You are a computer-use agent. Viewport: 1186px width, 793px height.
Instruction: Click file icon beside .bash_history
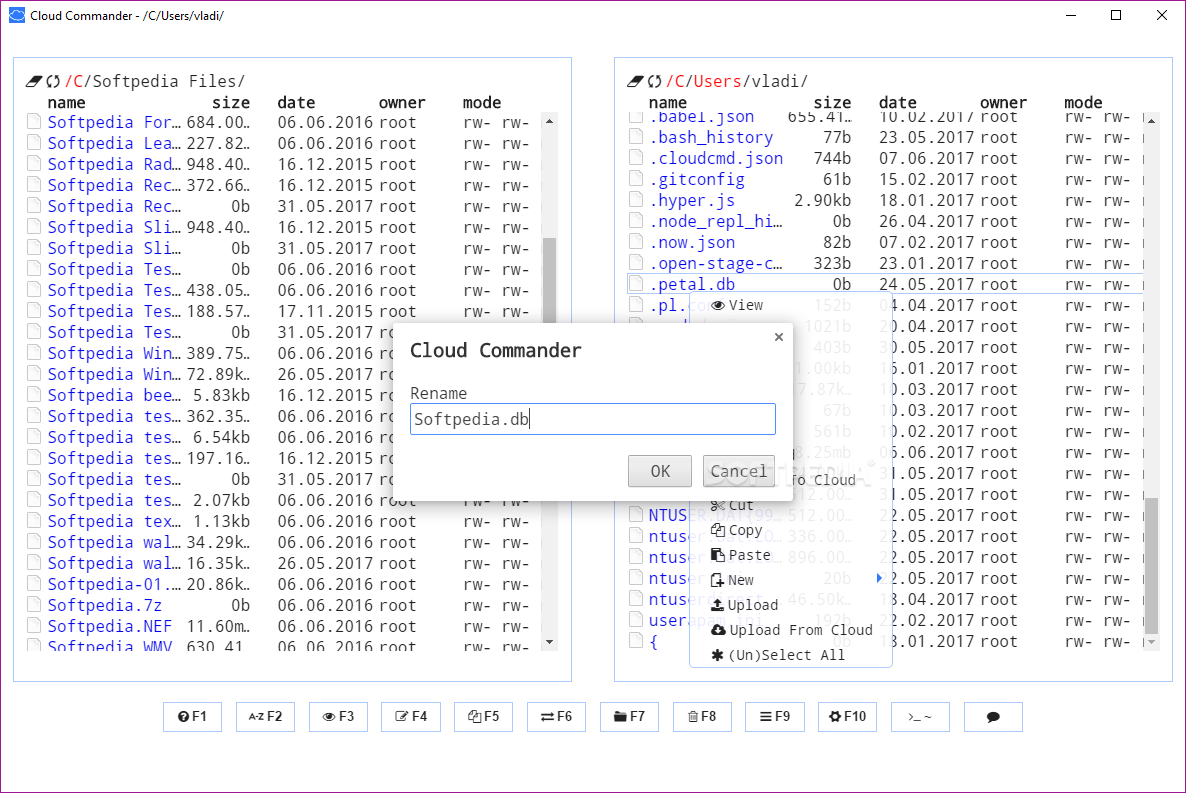point(636,137)
